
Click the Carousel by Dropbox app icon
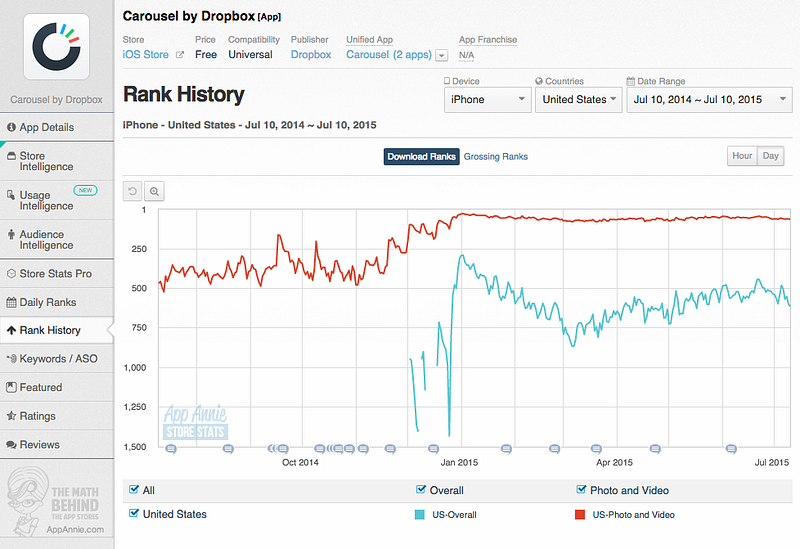tap(57, 46)
